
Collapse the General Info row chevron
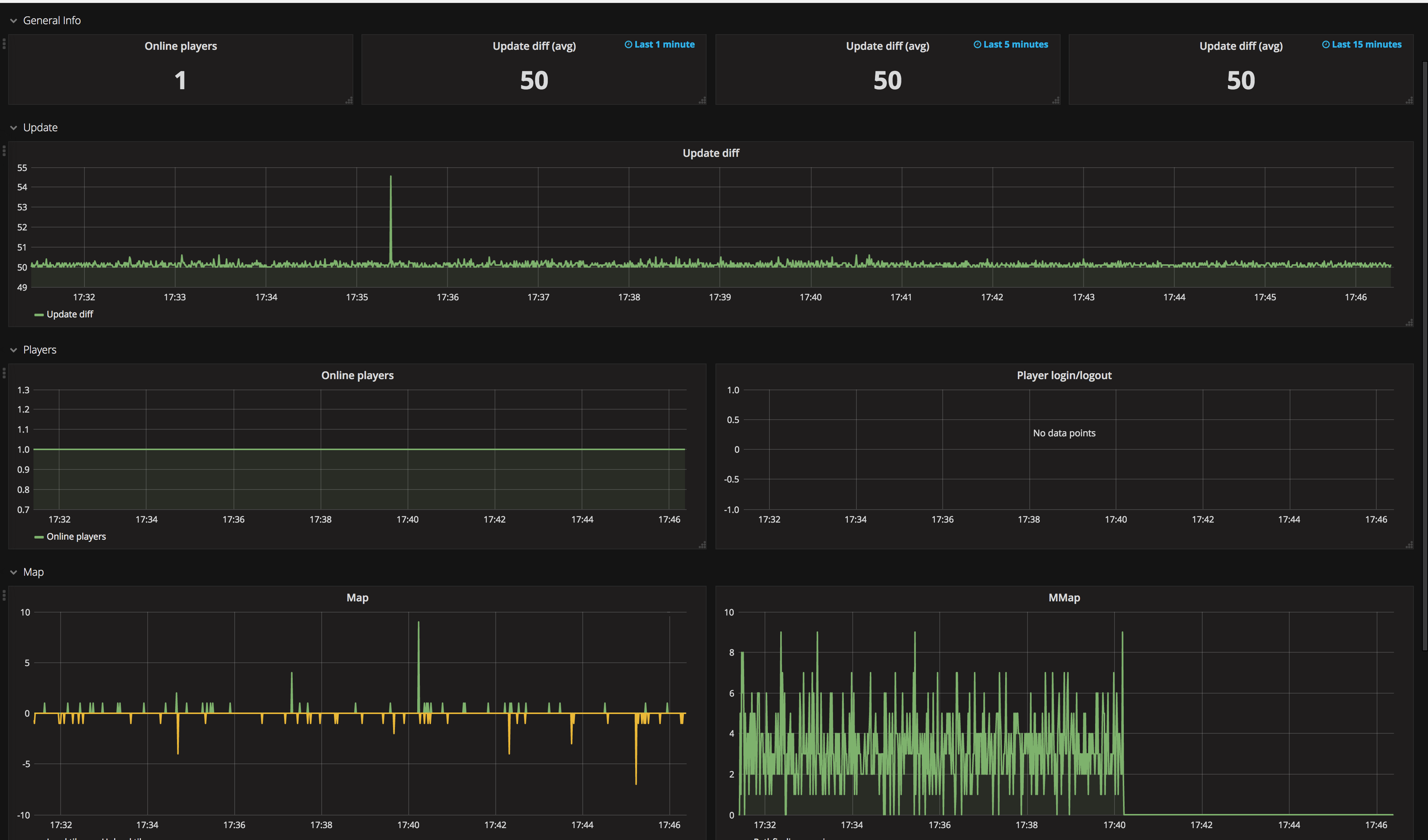(x=14, y=21)
